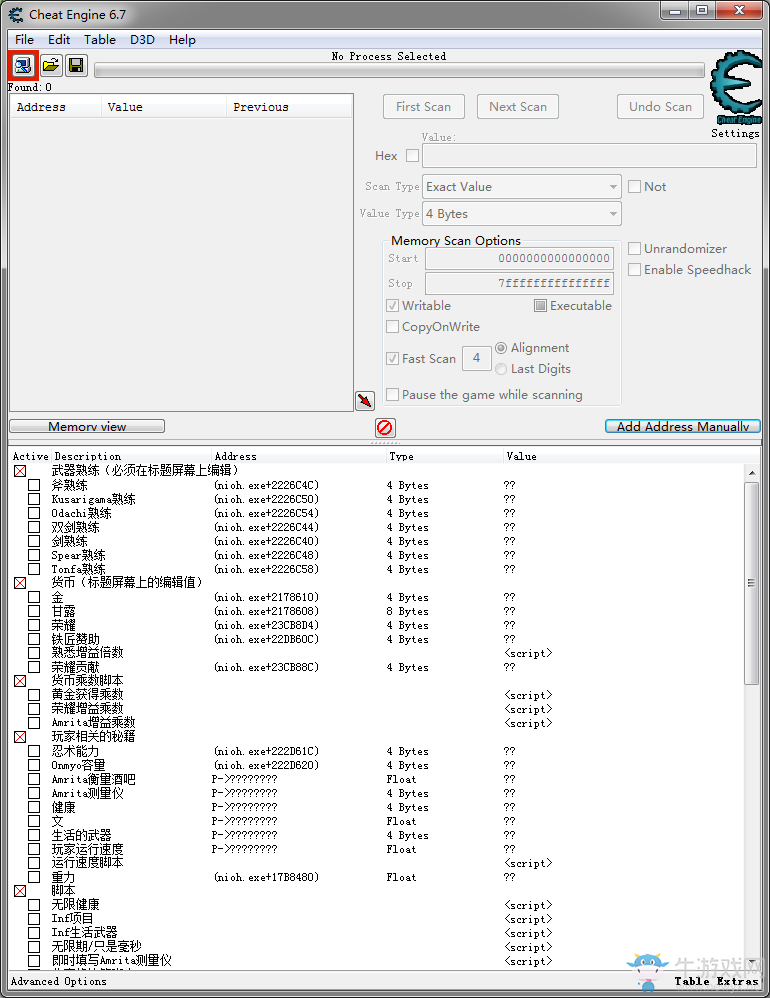Toggle the 玩家相关的秘籍 group active box
770x998 pixels.
(x=20, y=737)
